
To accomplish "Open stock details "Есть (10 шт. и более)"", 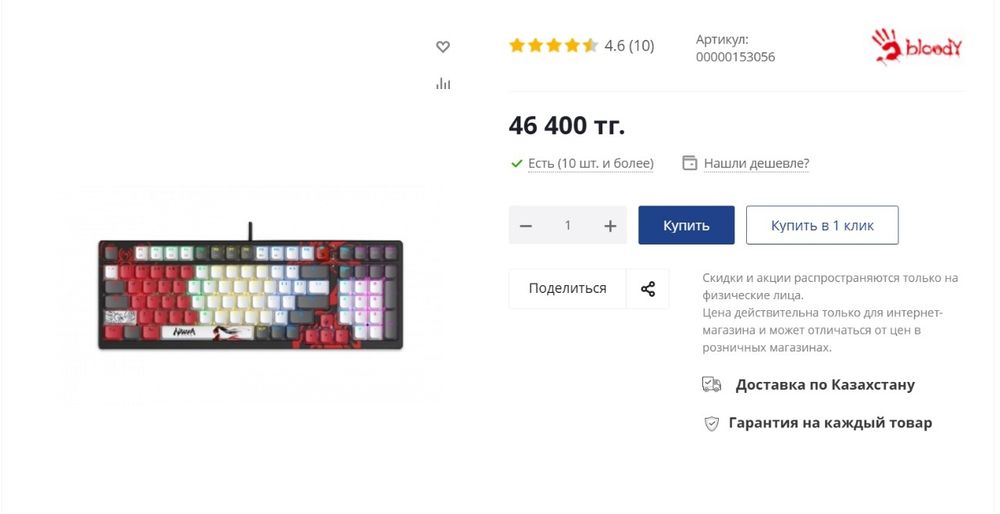I will click(x=591, y=163).
